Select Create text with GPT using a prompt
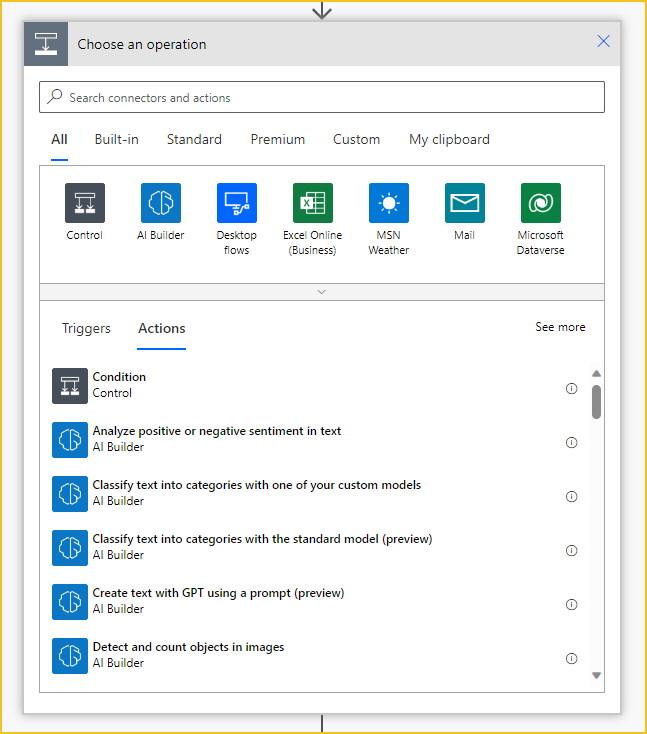This screenshot has height=734, width=647. tap(316, 602)
